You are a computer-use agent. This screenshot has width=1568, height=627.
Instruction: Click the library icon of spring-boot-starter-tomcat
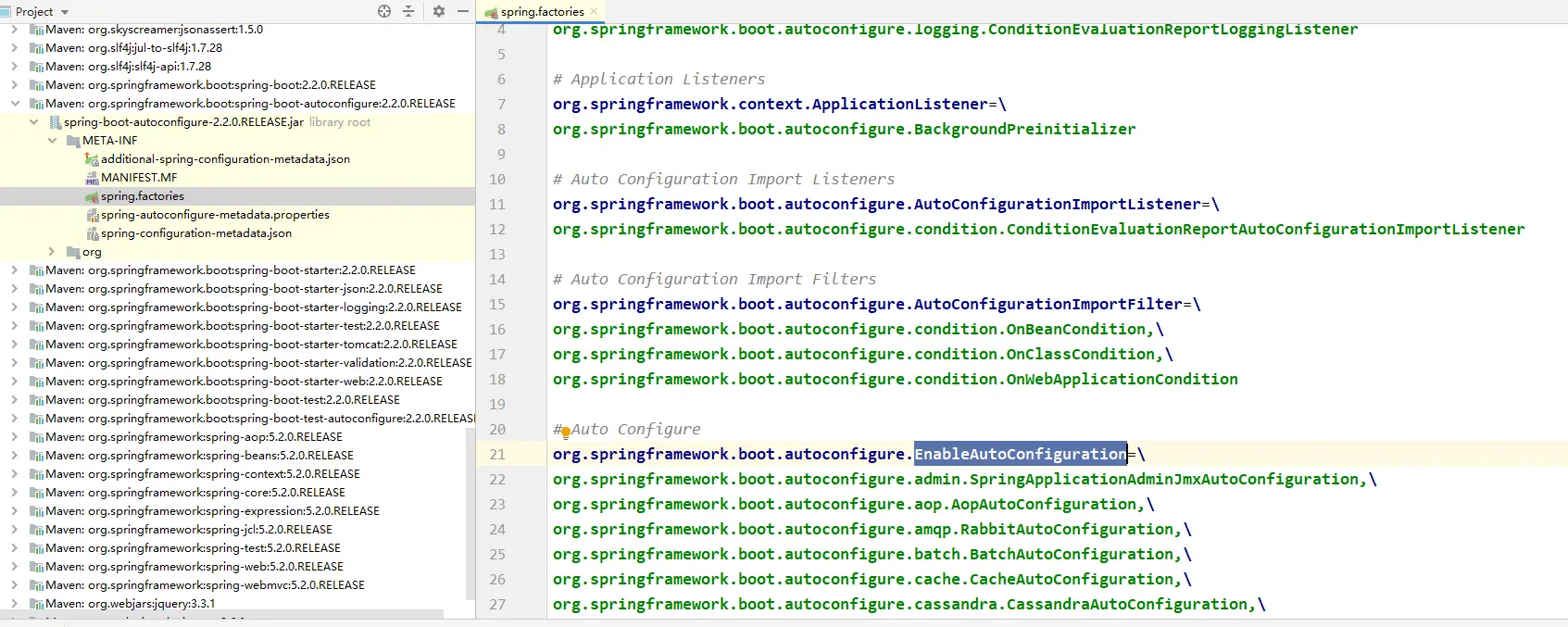[x=36, y=345]
